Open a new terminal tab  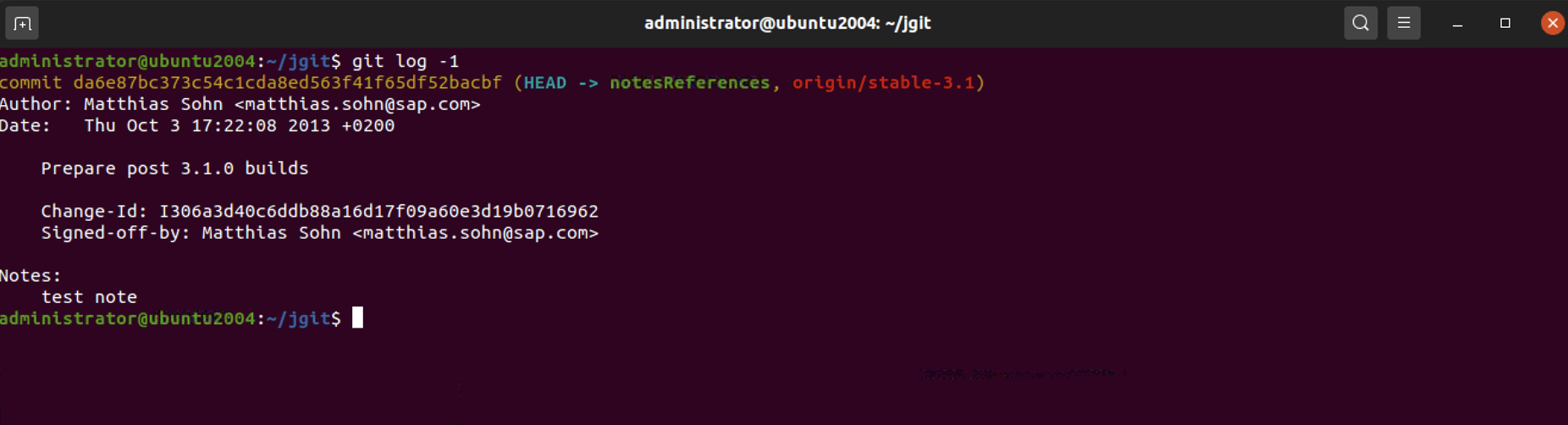coord(22,23)
